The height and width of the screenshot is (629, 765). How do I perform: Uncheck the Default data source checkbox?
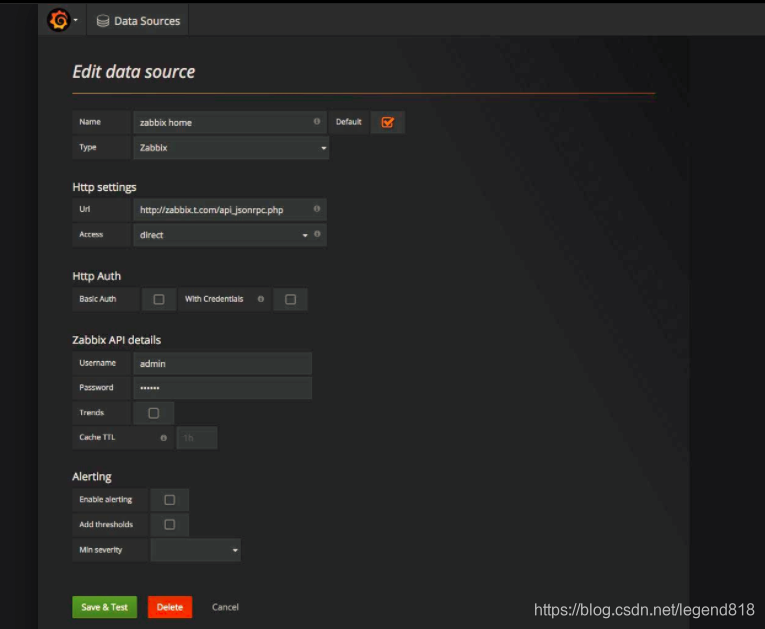pyautogui.click(x=387, y=122)
